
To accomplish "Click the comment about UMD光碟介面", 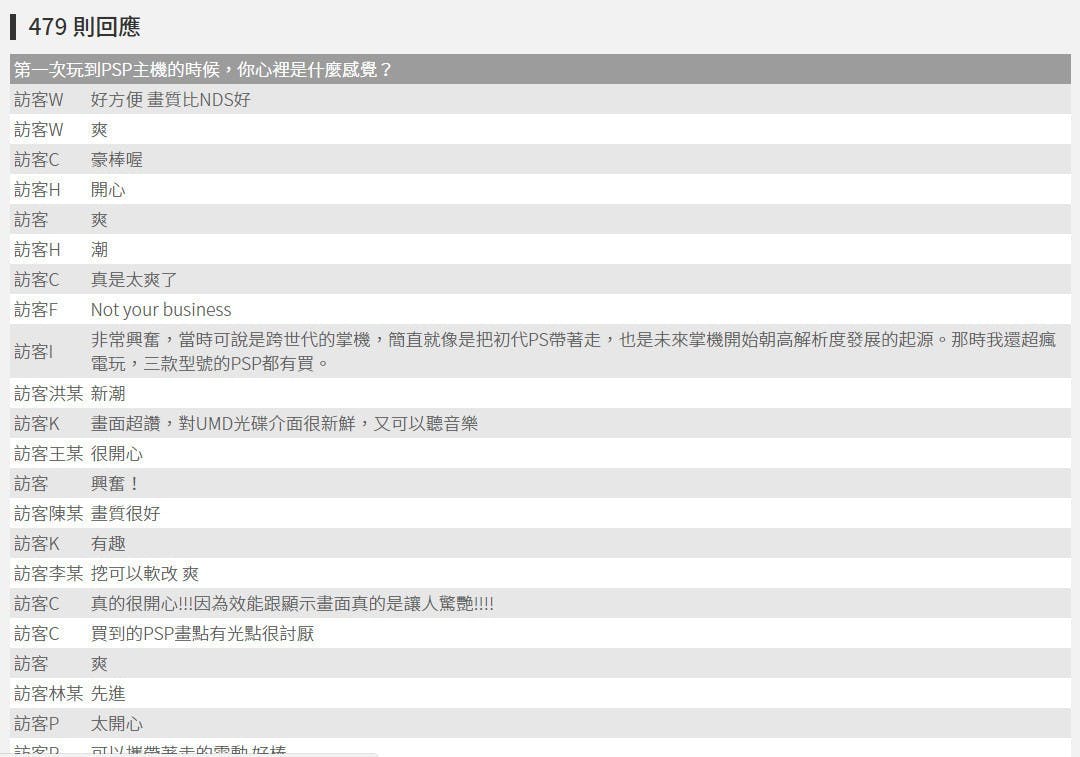I will 284,424.
